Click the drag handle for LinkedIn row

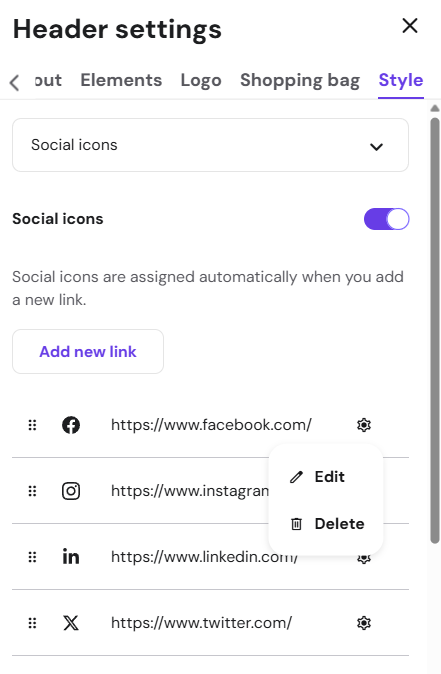[x=32, y=557]
